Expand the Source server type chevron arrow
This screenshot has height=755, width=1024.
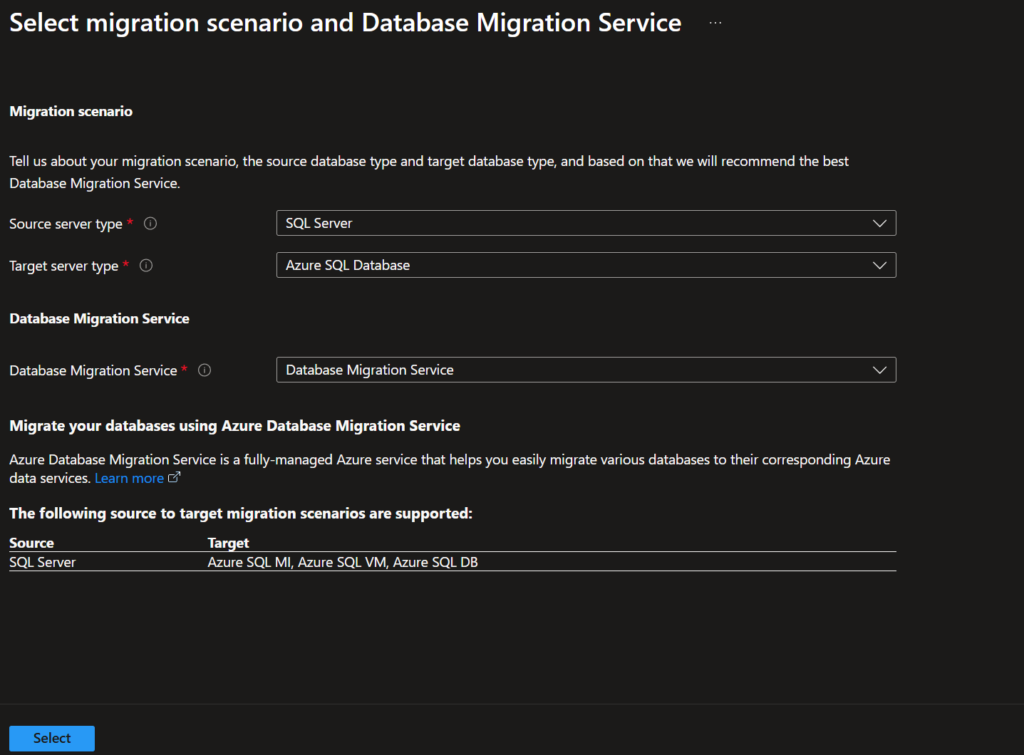(879, 223)
